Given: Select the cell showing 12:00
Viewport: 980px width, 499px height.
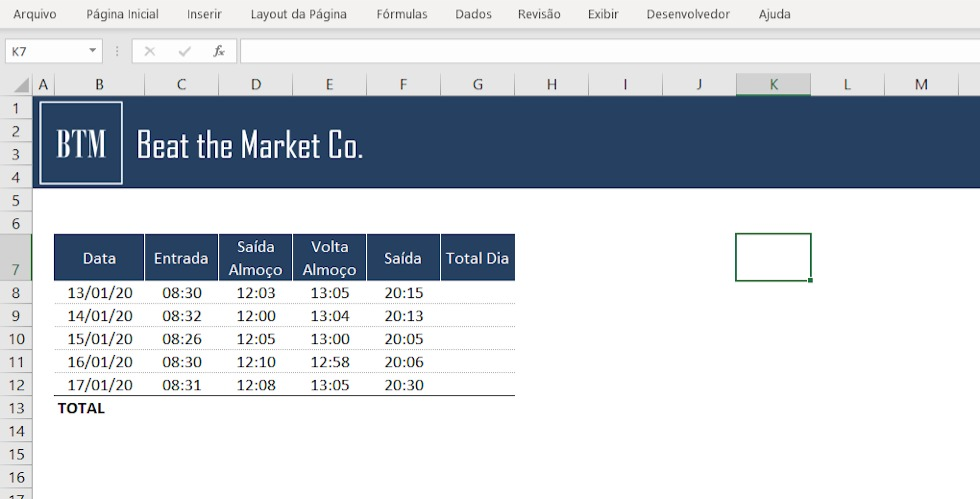Looking at the screenshot, I should [x=255, y=316].
